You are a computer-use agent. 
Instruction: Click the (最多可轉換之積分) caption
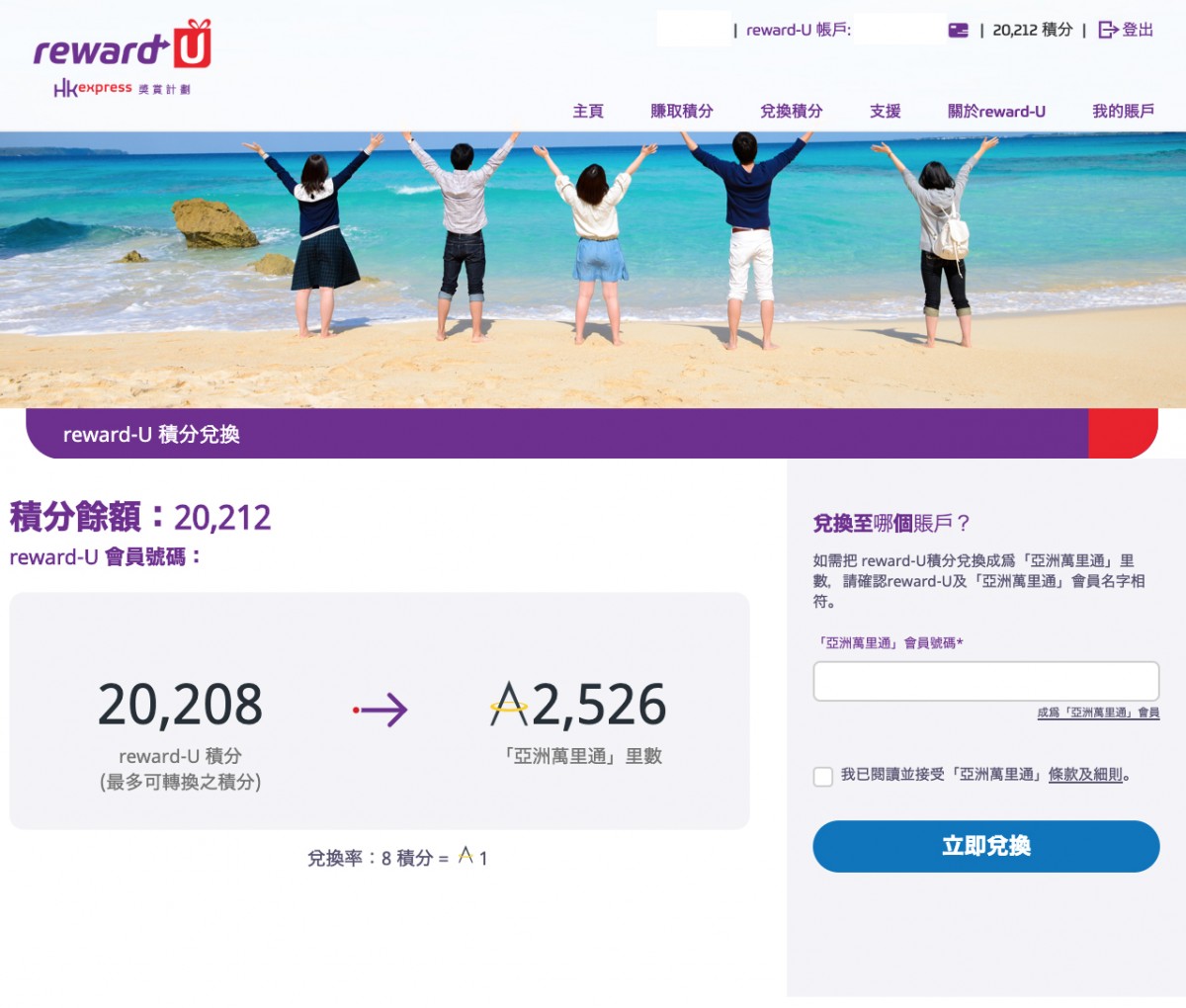pos(181,782)
